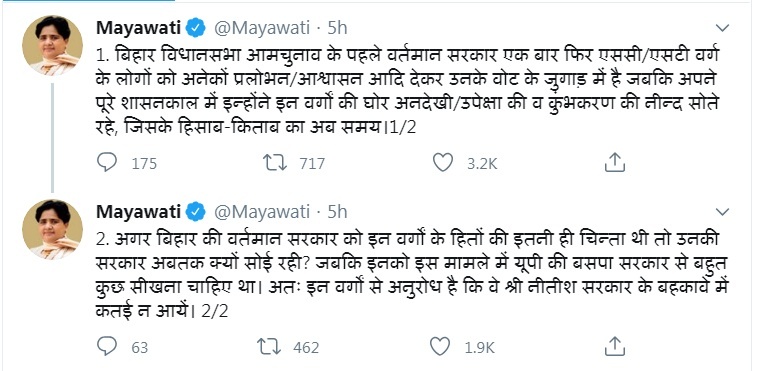
Task: Open Mayawati profile picture in second tweet
Action: pyautogui.click(x=52, y=230)
